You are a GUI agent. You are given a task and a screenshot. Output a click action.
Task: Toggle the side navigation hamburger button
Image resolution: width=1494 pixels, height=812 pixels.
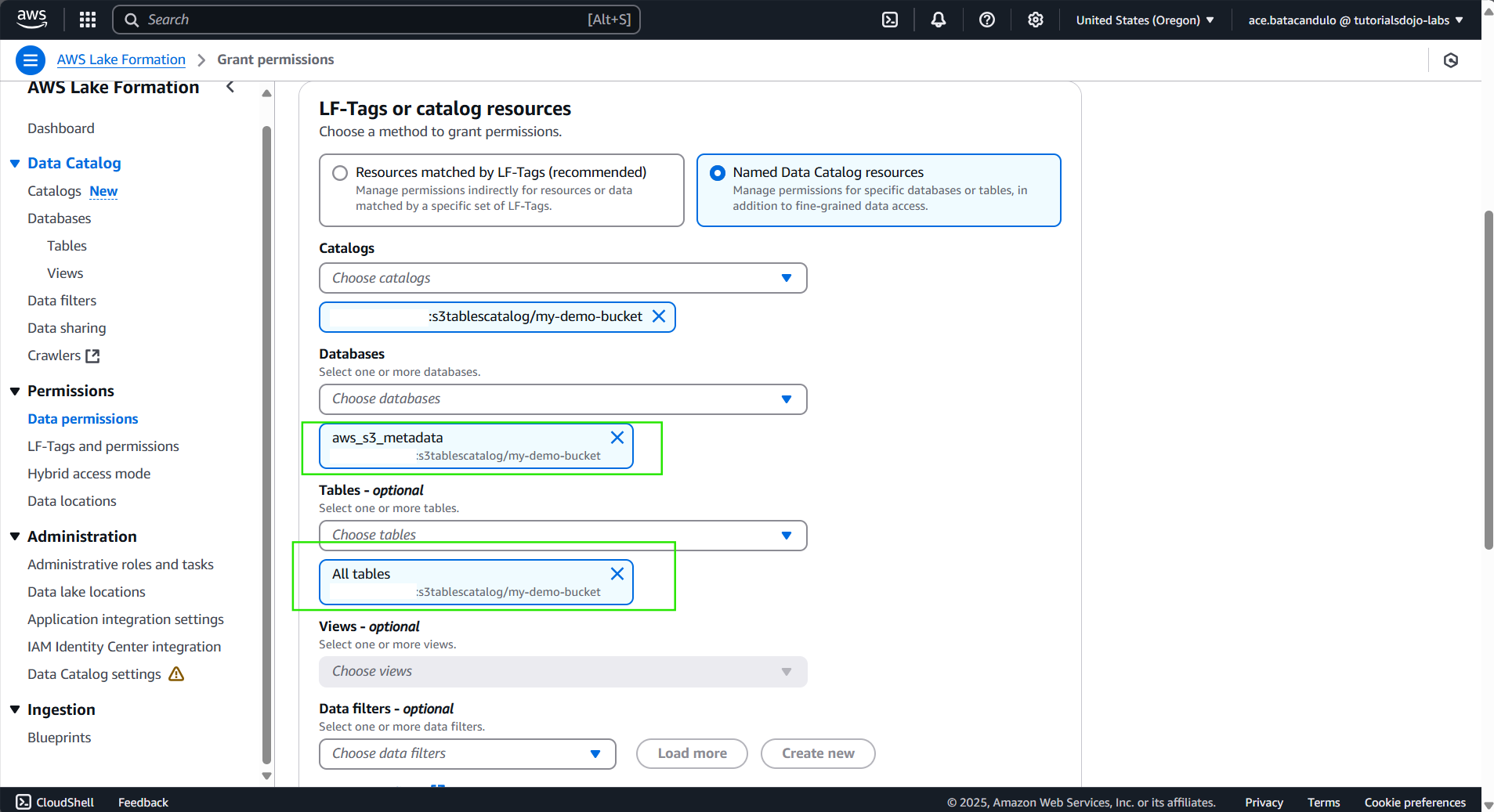pyautogui.click(x=31, y=60)
